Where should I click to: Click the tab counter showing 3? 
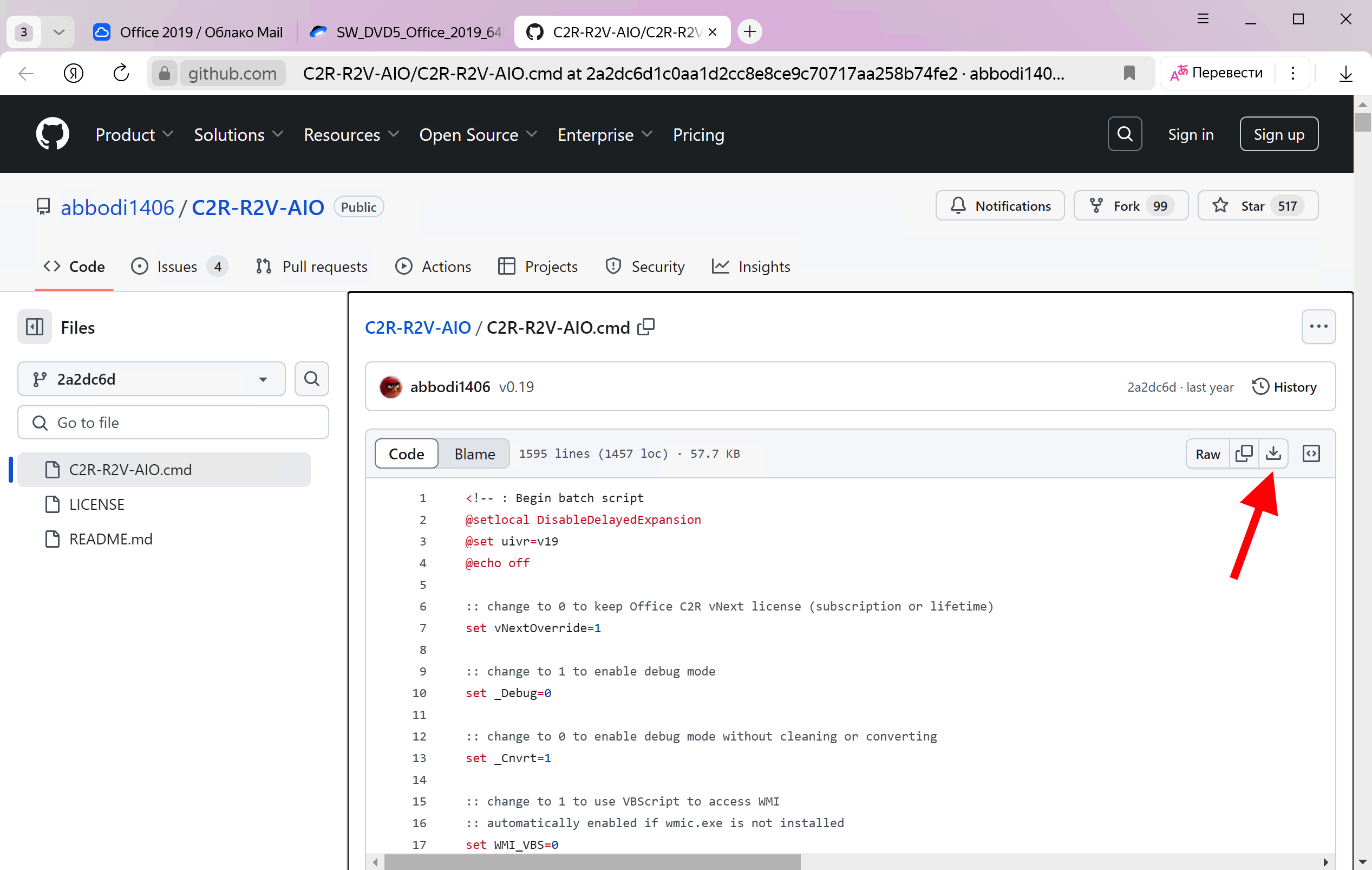[x=24, y=32]
